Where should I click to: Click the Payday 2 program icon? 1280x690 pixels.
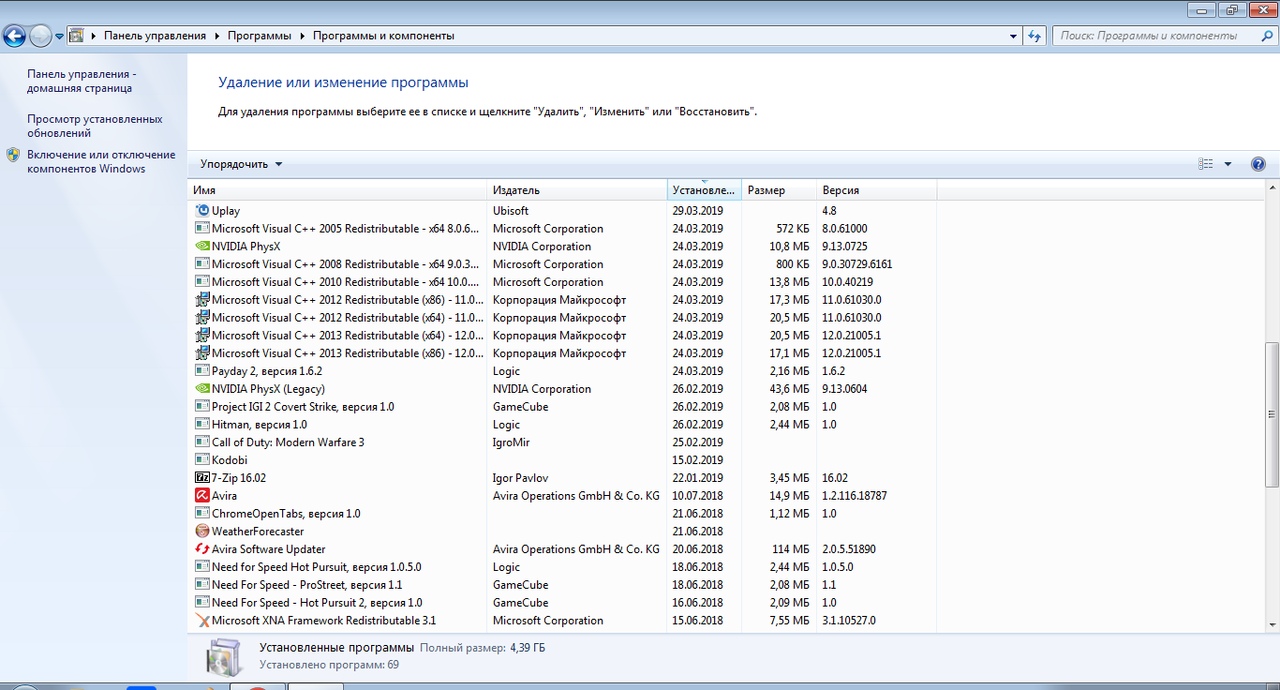(202, 371)
